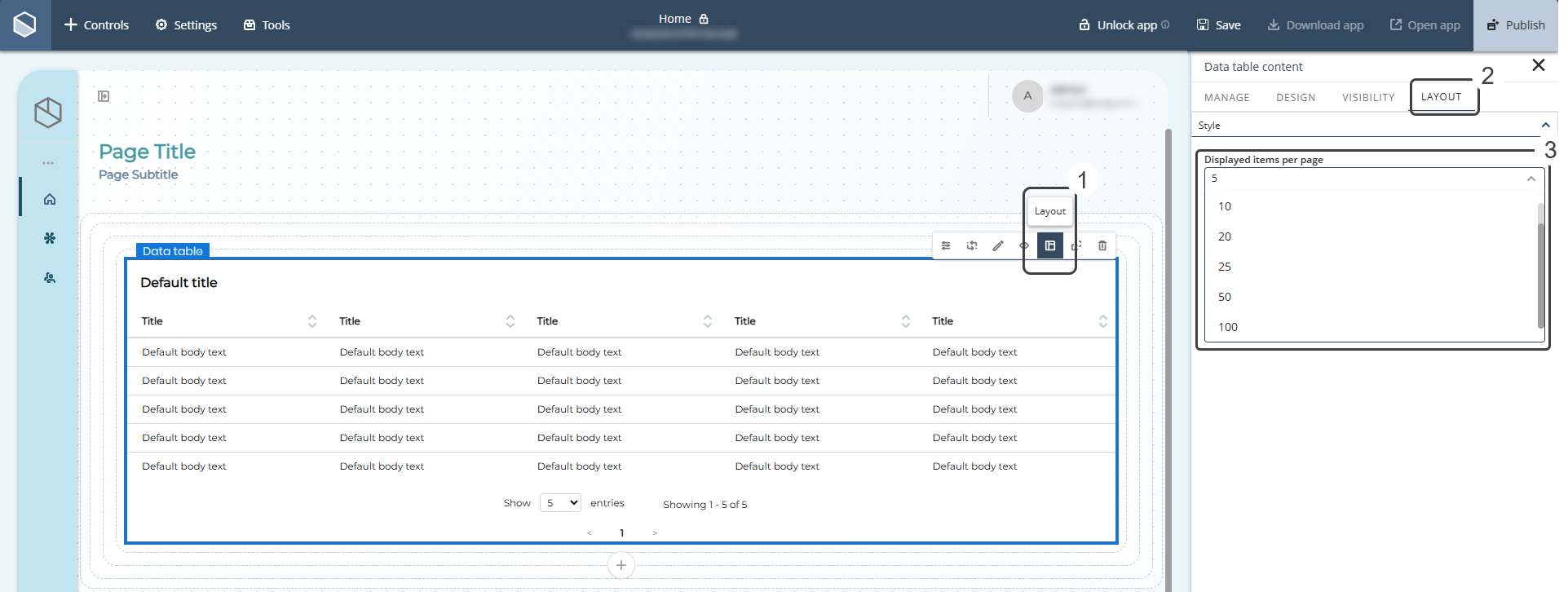Click the swap/replace icon in table toolbar
Screen dimensions: 1568x592
(972, 245)
